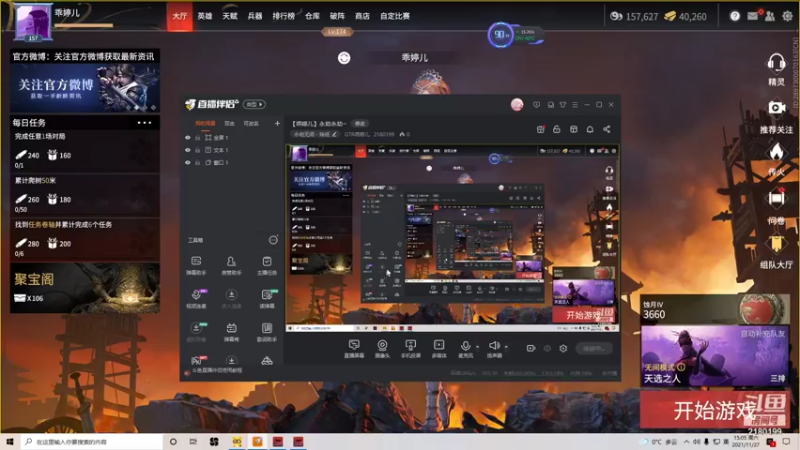Open the 房管助手 tool icon

(x=231, y=265)
